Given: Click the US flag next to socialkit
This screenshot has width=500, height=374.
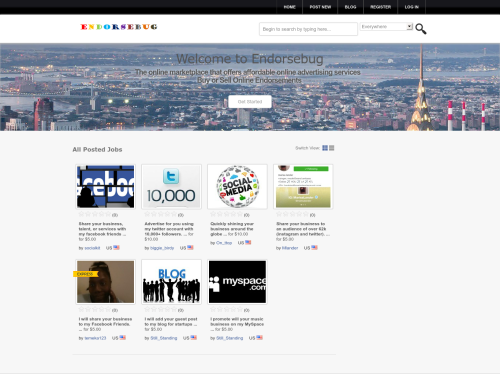Looking at the screenshot, I should point(116,248).
